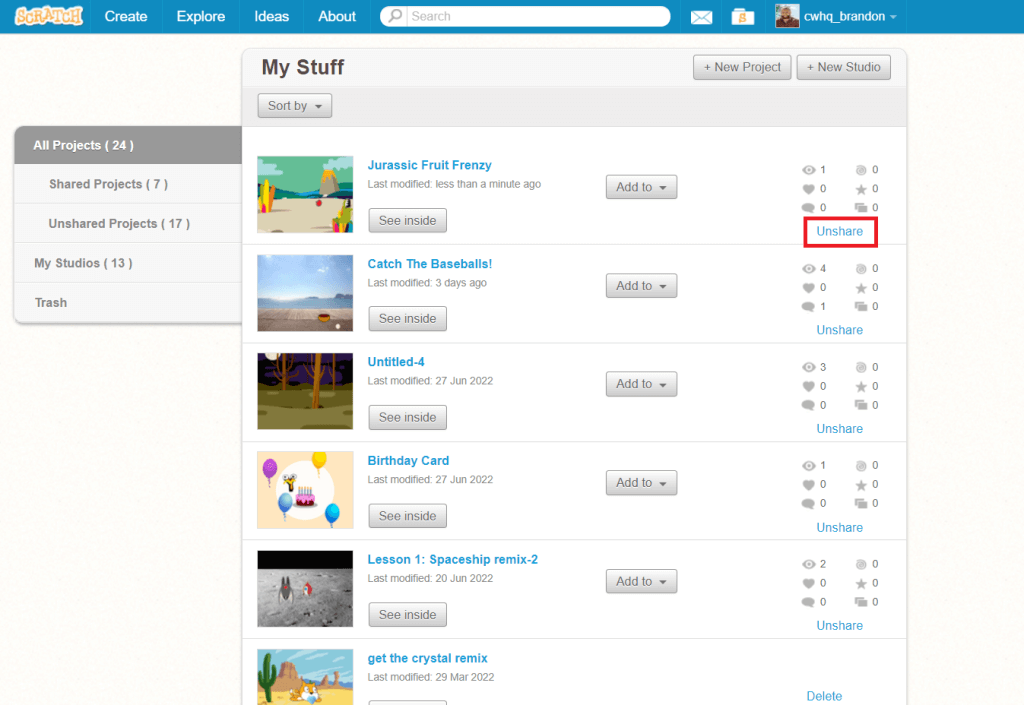Click the cwhq_brandon profile avatar
Image resolution: width=1024 pixels, height=705 pixels.
[x=787, y=16]
